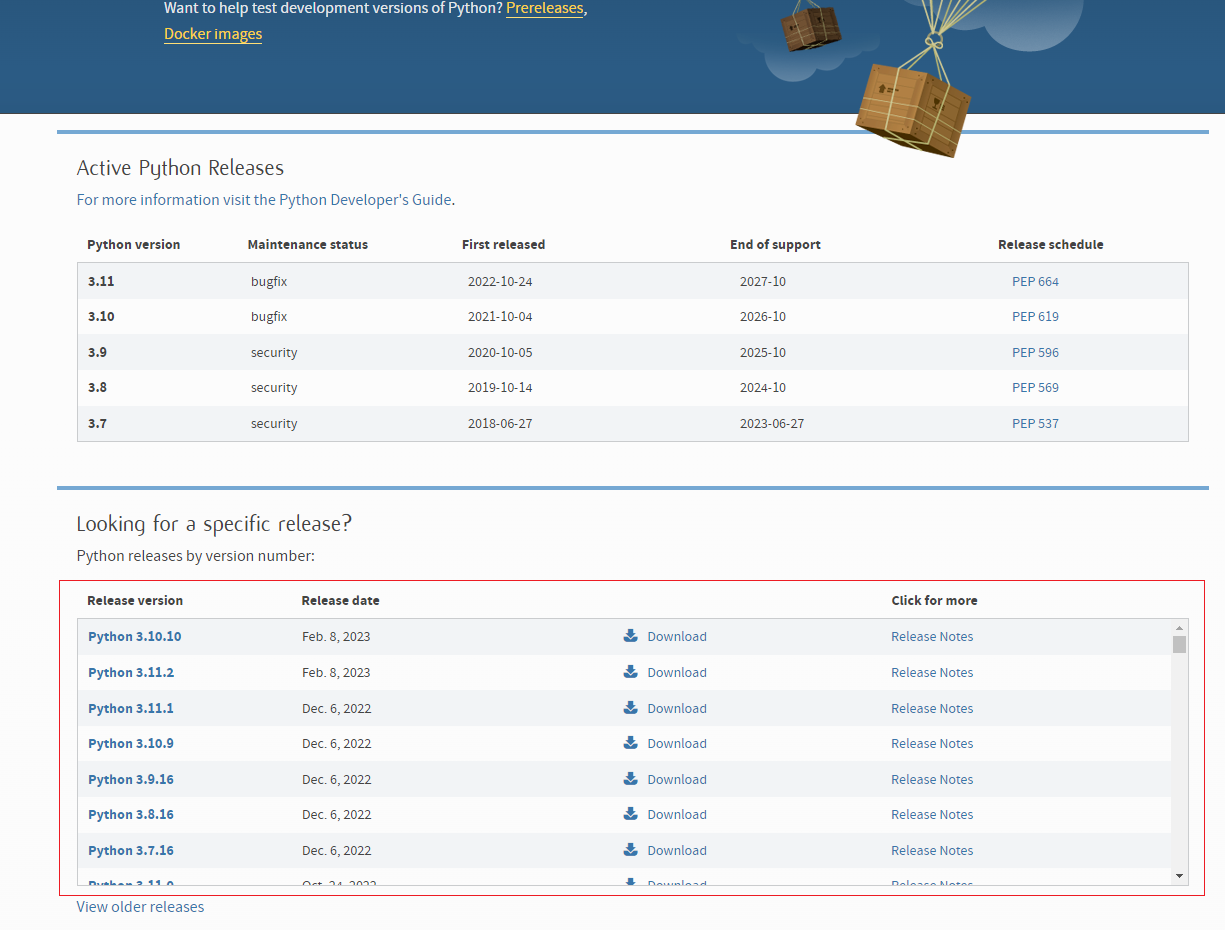The height and width of the screenshot is (930, 1225).
Task: Click Download text for Python 3.10.9
Action: point(677,744)
